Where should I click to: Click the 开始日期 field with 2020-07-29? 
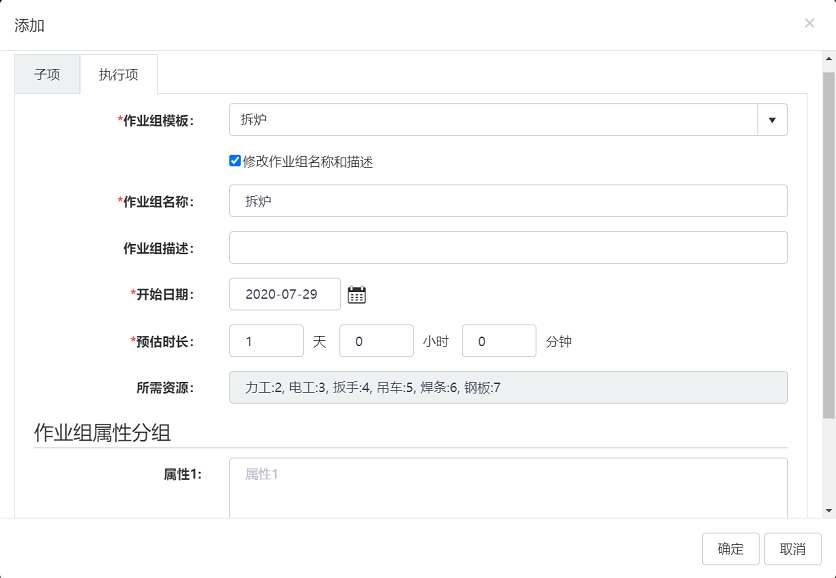pos(284,294)
